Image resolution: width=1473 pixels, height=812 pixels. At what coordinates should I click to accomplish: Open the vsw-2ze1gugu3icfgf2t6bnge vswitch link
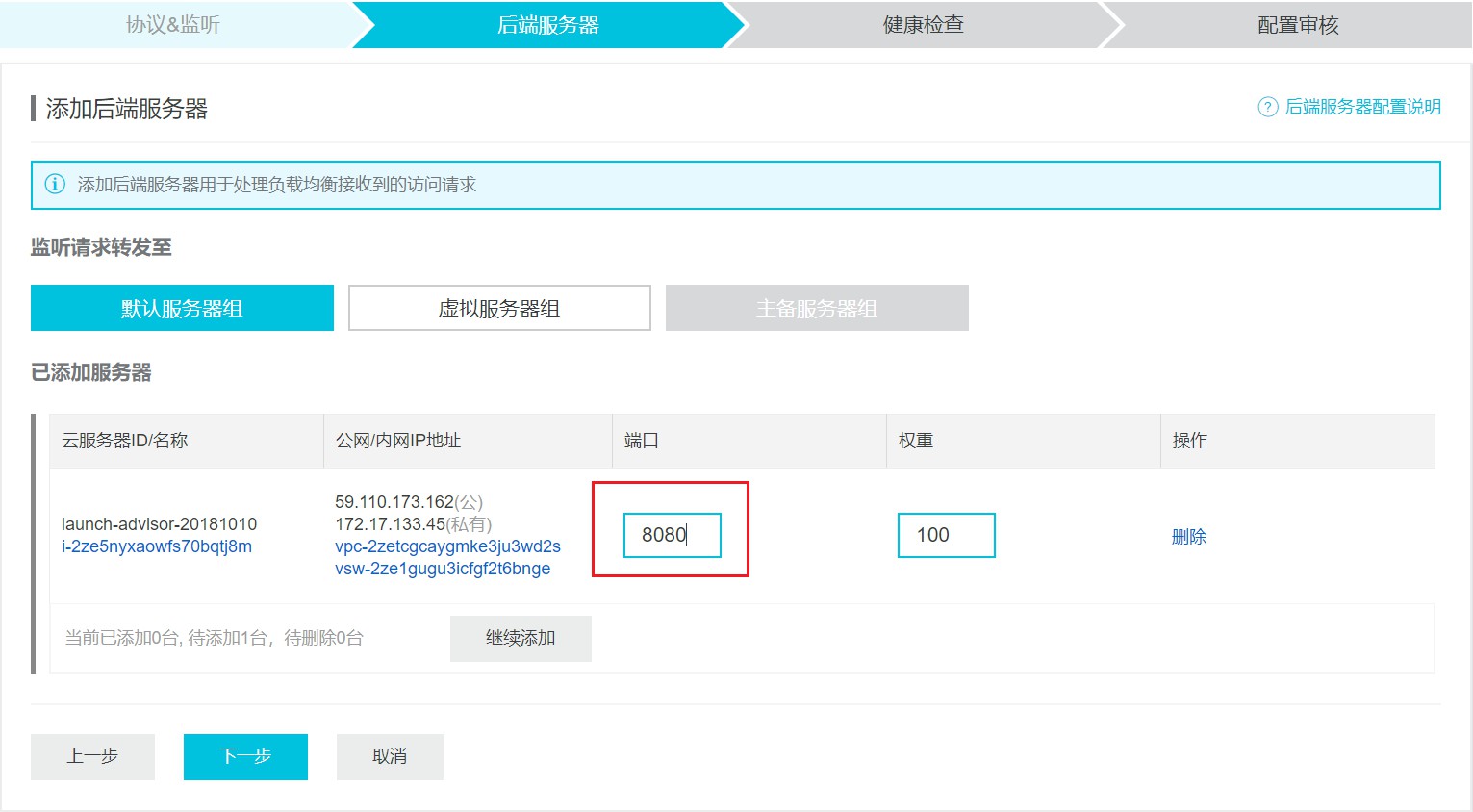(x=443, y=569)
